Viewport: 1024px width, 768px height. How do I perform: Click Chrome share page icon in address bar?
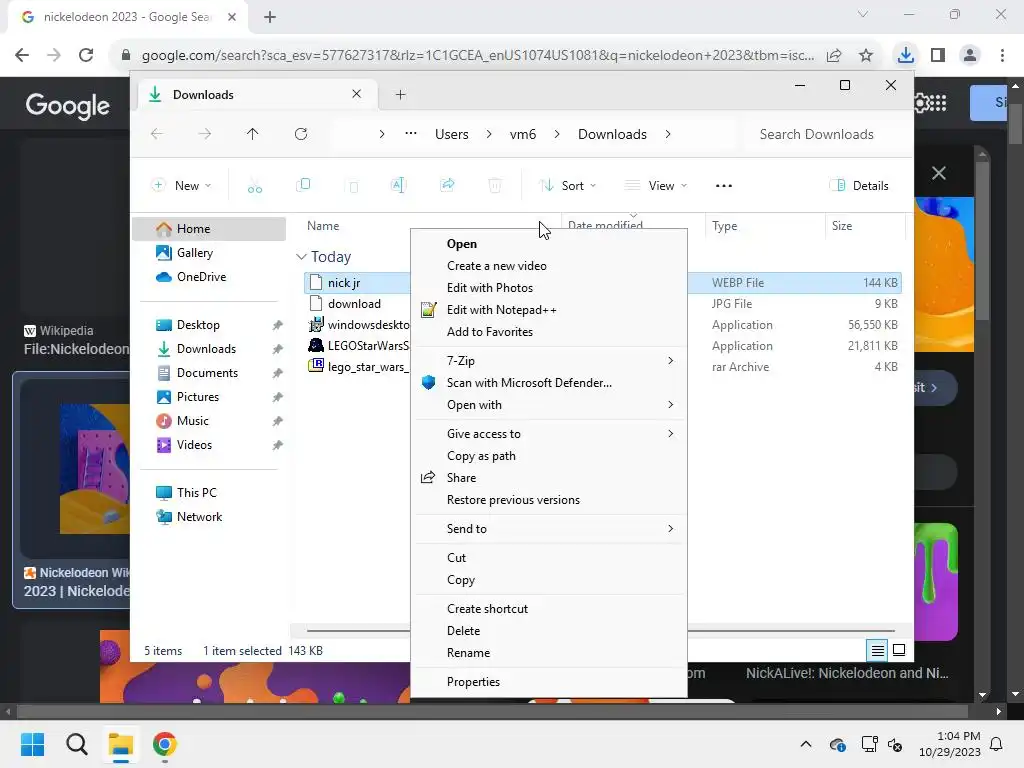click(x=834, y=56)
